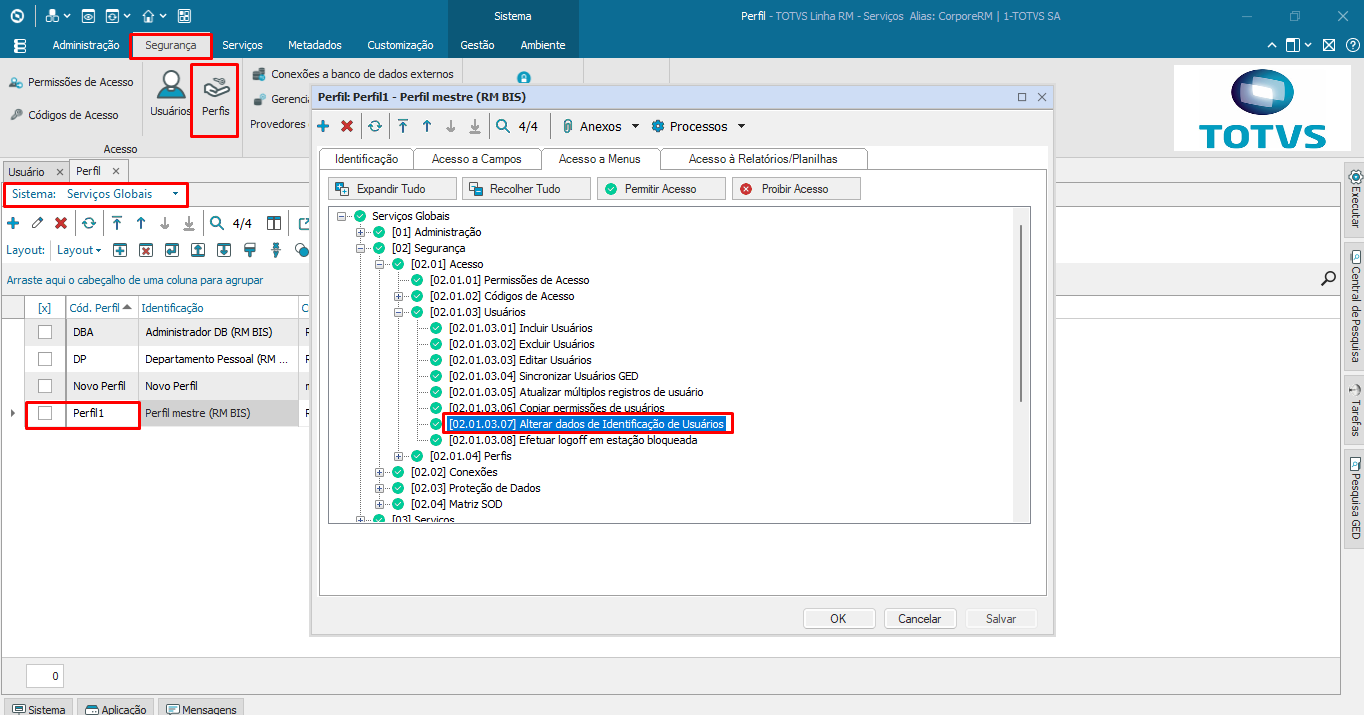The height and width of the screenshot is (715, 1364).
Task: Click search magnifier in Perfil dialog toolbar
Action: 503,126
